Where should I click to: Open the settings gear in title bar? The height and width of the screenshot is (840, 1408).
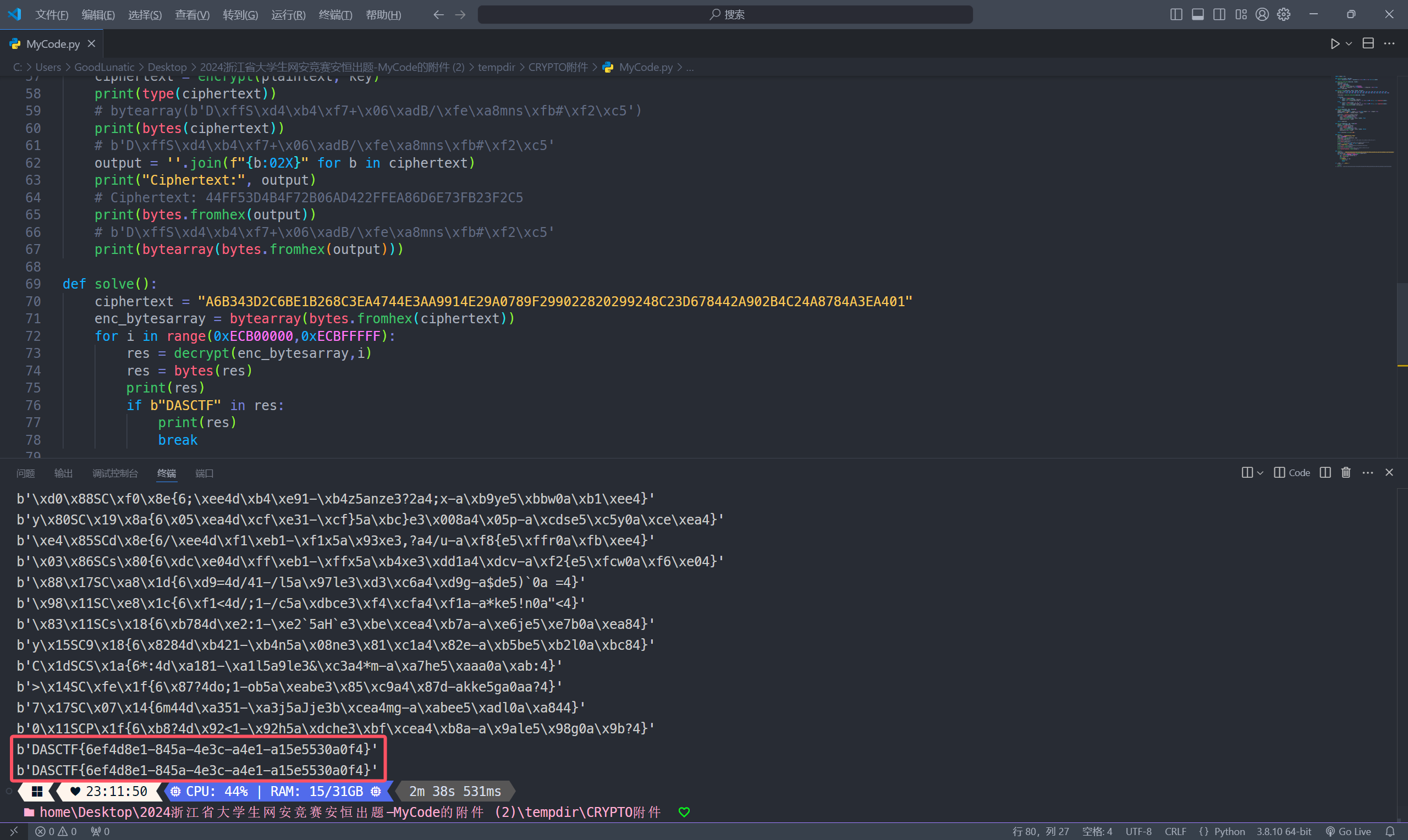tap(1284, 15)
